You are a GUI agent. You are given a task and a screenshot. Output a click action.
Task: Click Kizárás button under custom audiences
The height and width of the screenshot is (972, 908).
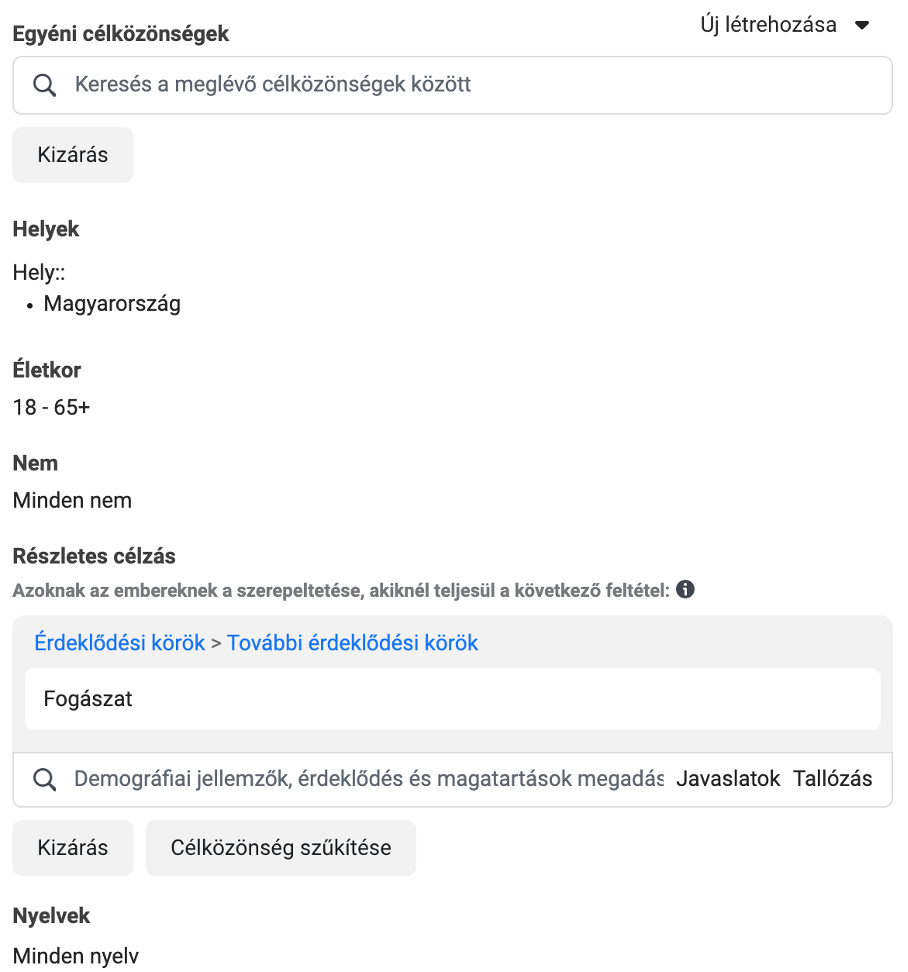pos(73,155)
